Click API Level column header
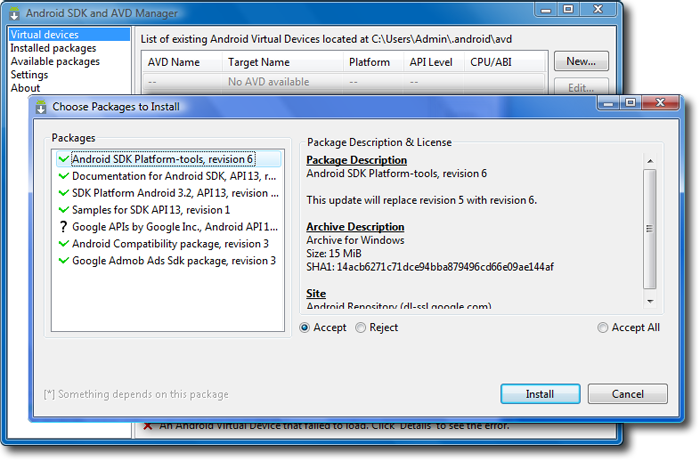The width and height of the screenshot is (700, 461). point(433,62)
